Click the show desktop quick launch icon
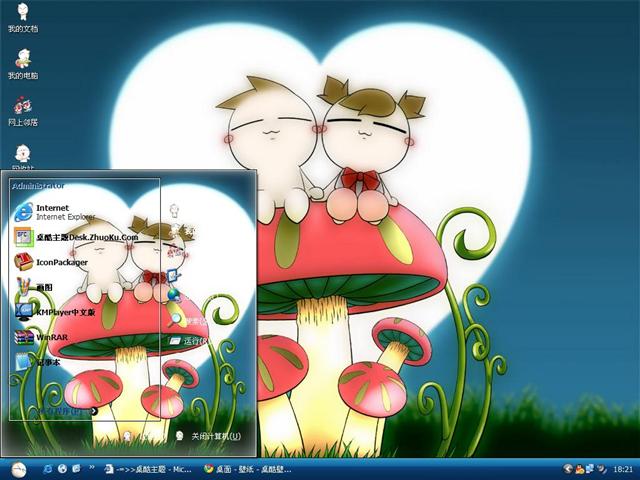Viewport: 640px width, 480px height. 76,469
